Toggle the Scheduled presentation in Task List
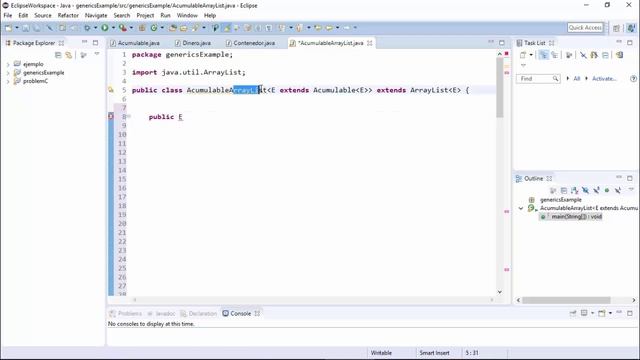The image size is (640, 360). 554,55
